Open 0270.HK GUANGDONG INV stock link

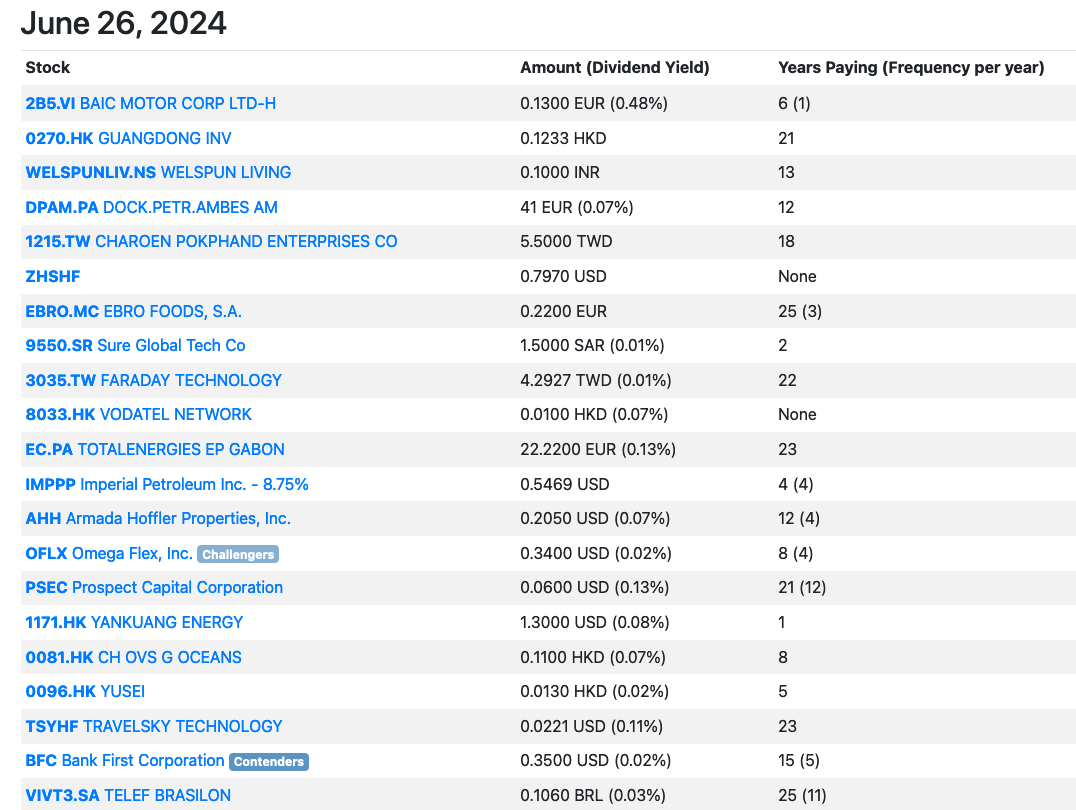(x=128, y=139)
